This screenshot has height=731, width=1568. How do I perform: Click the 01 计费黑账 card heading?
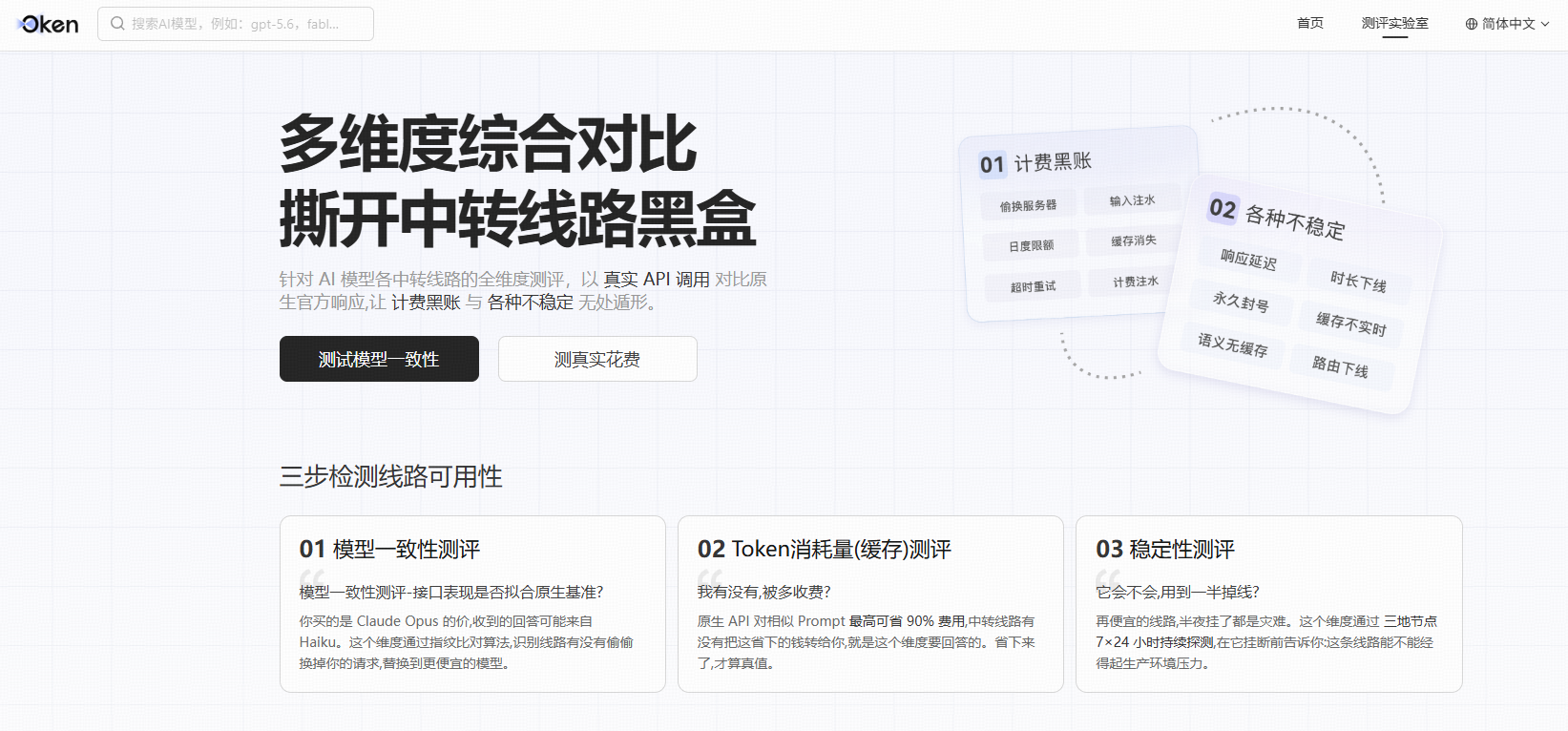click(1035, 163)
